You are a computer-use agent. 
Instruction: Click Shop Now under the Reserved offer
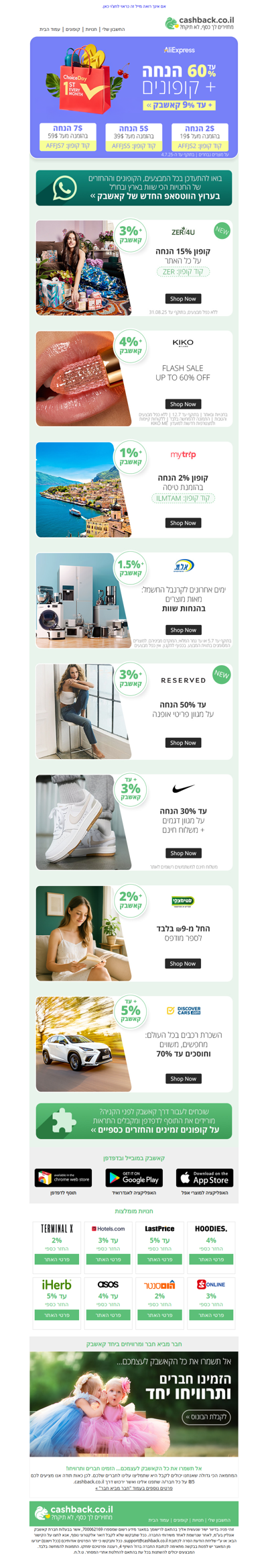click(x=183, y=742)
